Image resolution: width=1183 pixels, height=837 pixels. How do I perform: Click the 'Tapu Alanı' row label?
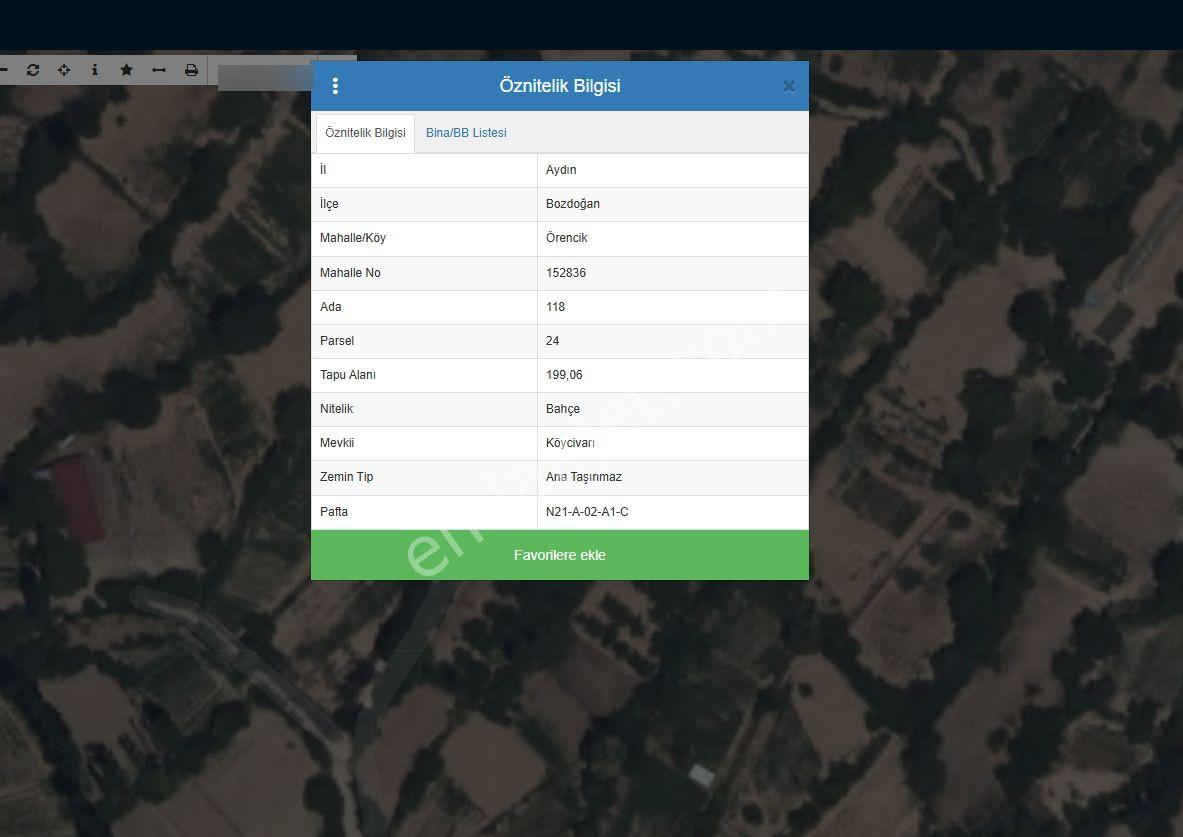click(x=348, y=374)
